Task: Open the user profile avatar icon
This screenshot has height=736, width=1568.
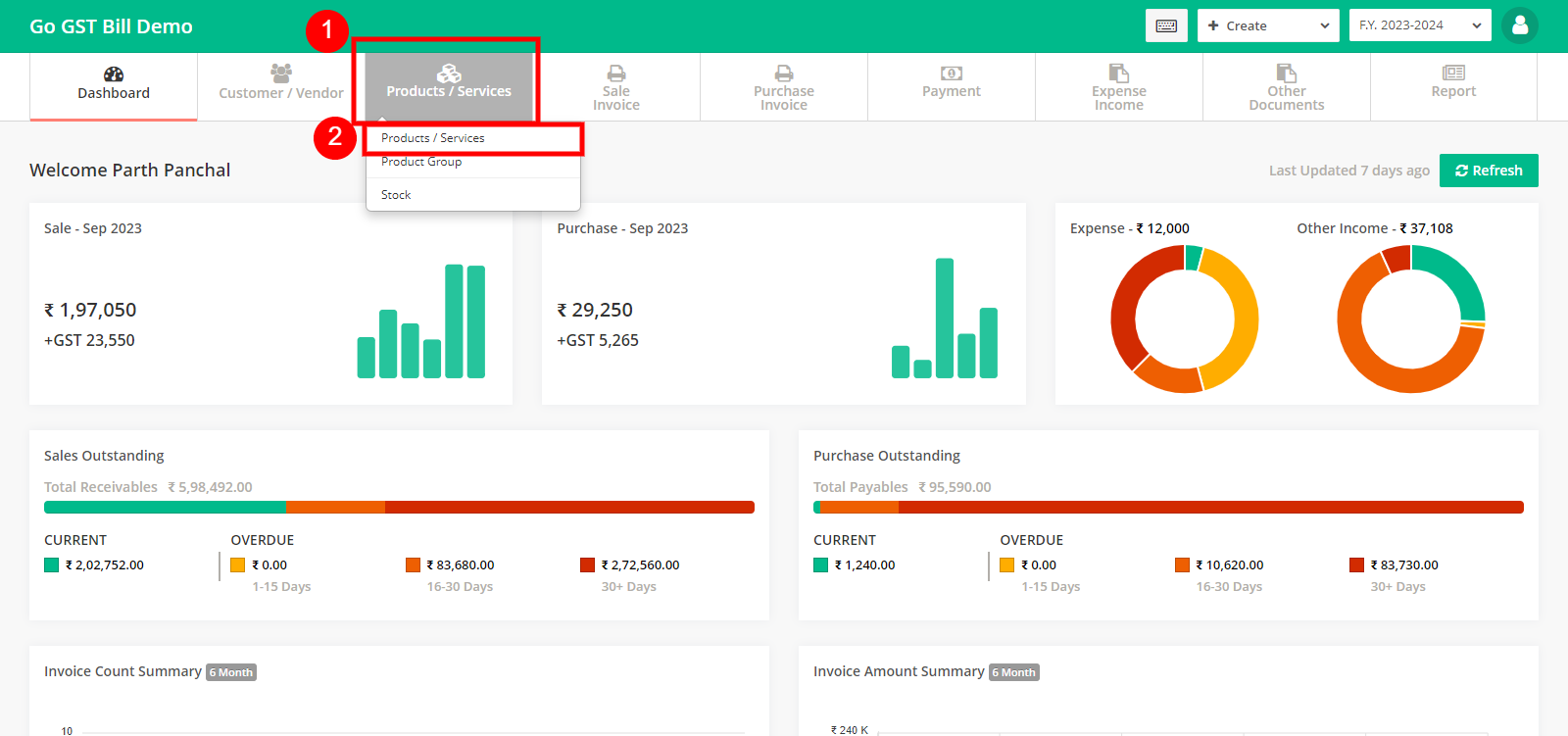Action: tap(1520, 25)
